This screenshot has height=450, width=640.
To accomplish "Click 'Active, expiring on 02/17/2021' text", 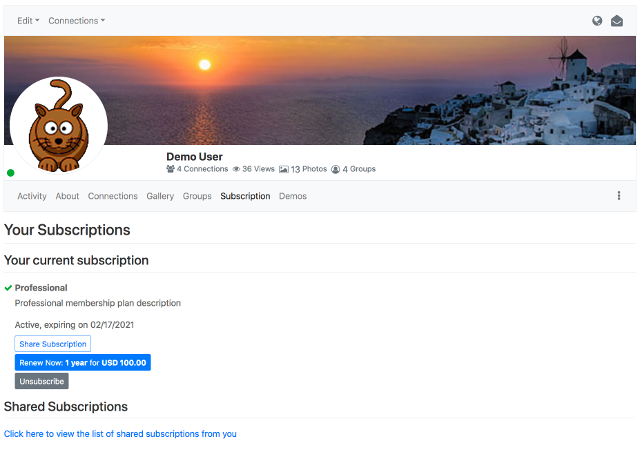I will click(74, 325).
